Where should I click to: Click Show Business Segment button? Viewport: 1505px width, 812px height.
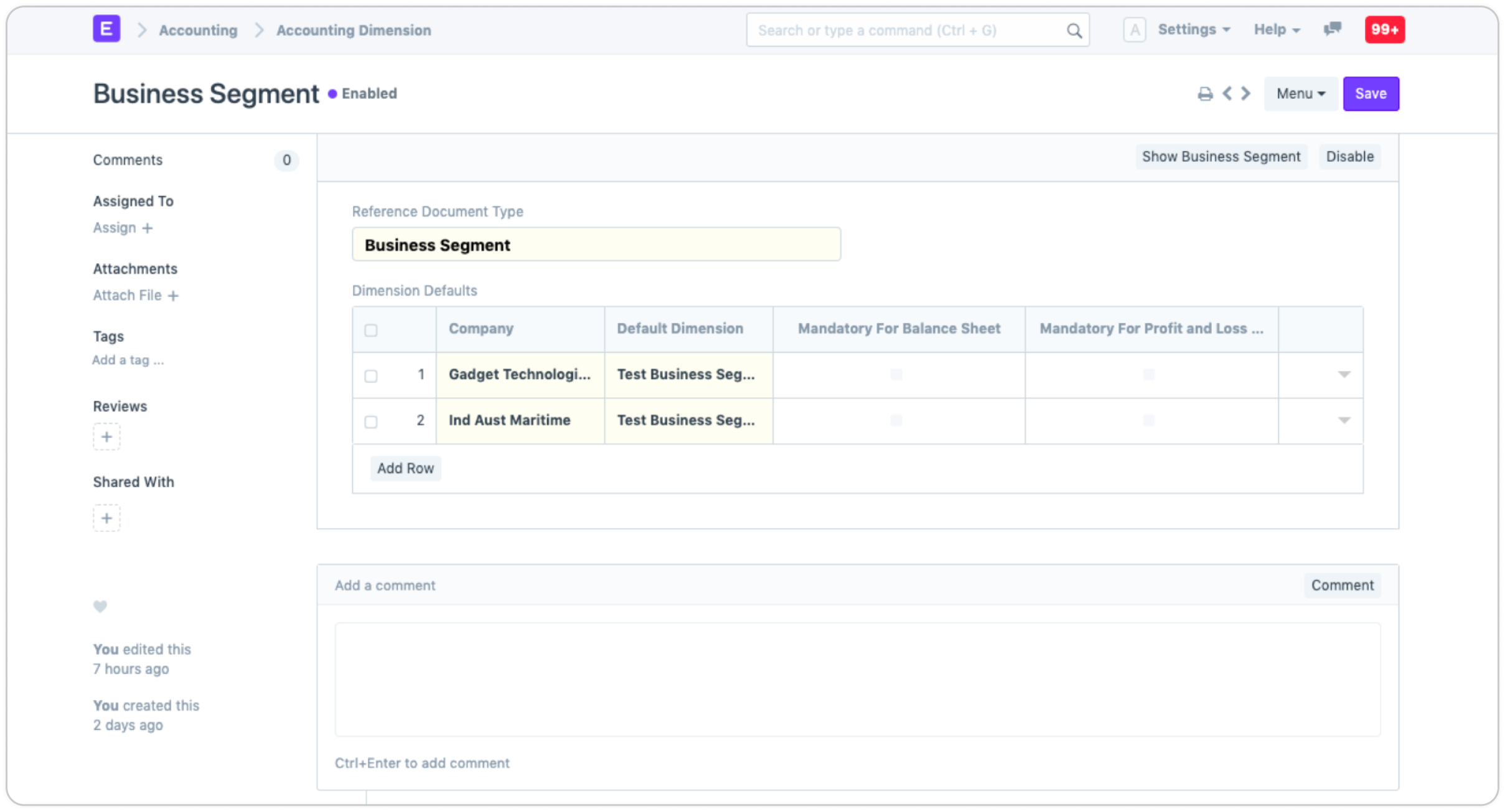[x=1221, y=157]
